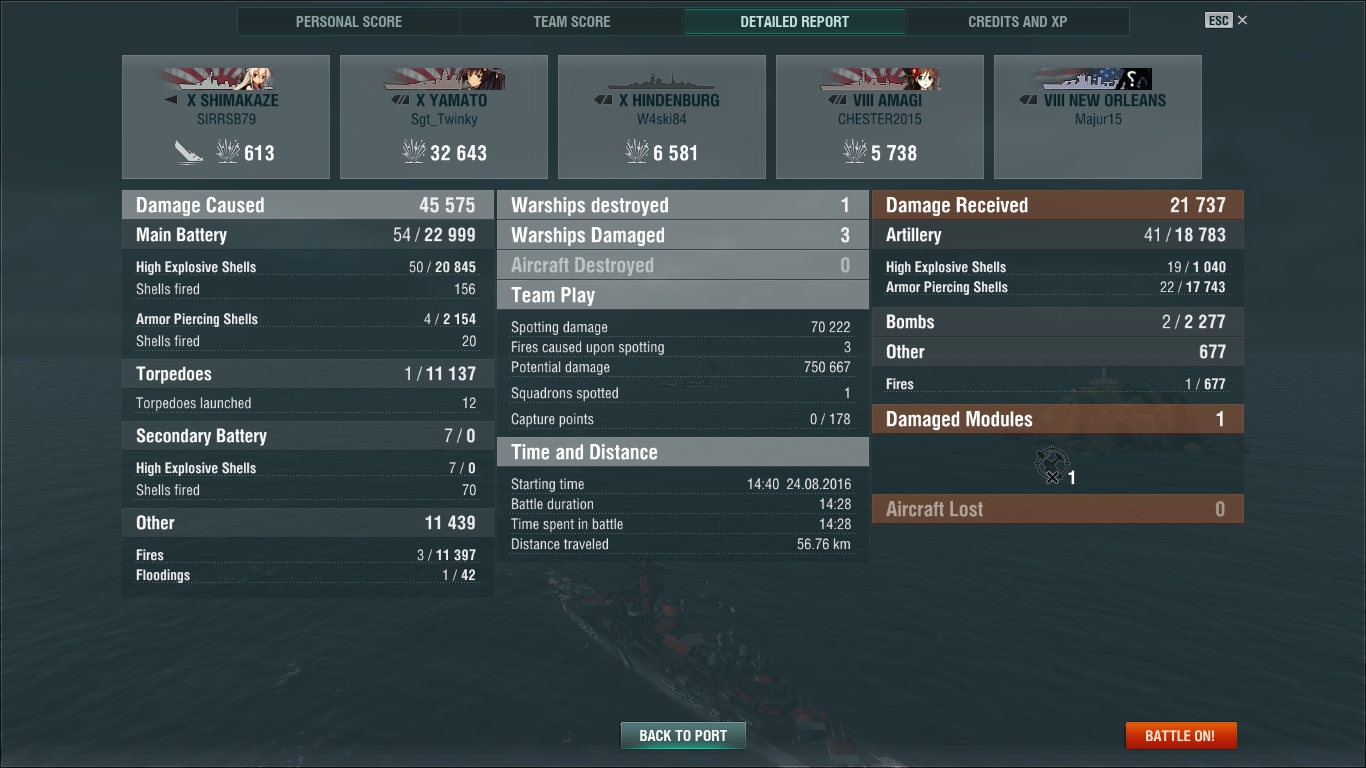Select the VIII New Orleans ship card
Image resolution: width=1366 pixels, height=768 pixels.
pyautogui.click(x=1098, y=117)
